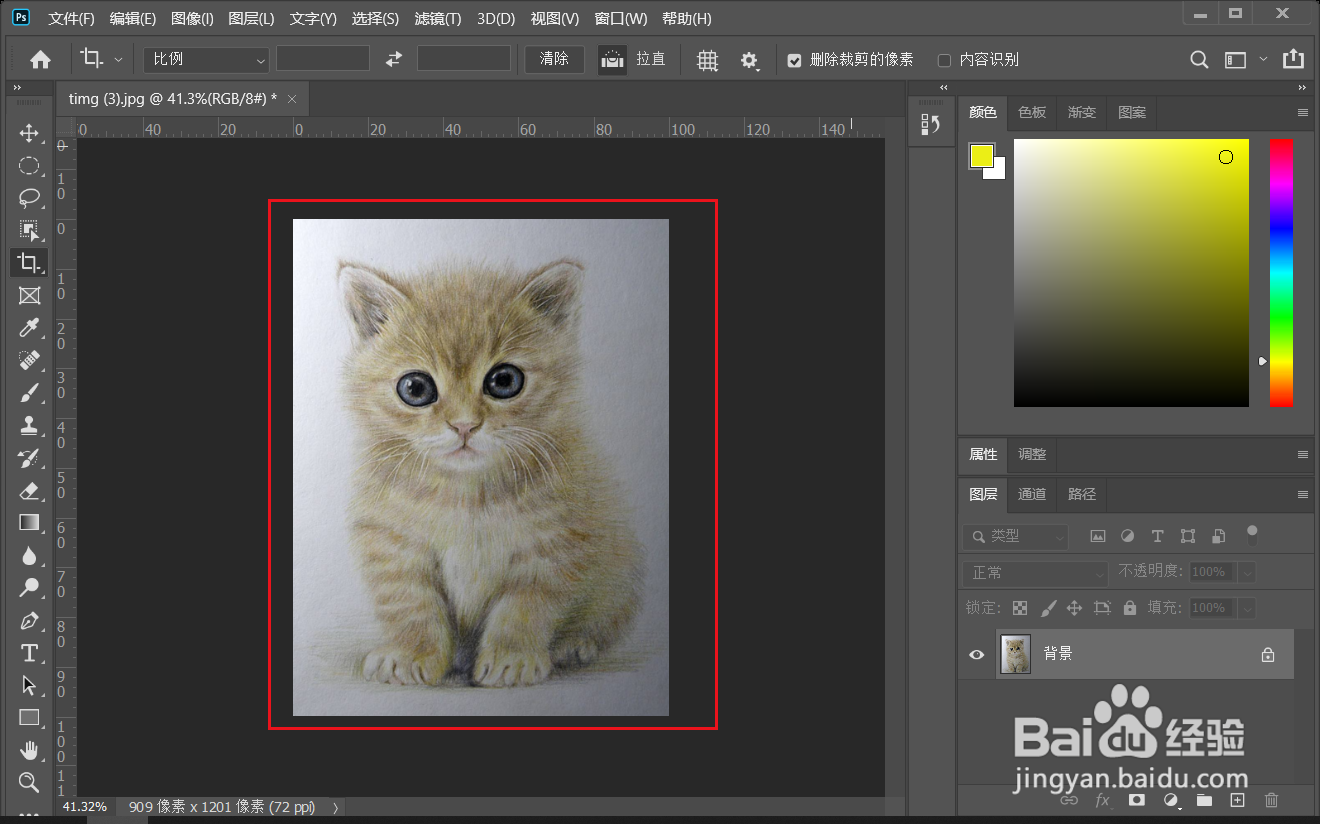Click the yellow foreground color swatch

pos(981,155)
